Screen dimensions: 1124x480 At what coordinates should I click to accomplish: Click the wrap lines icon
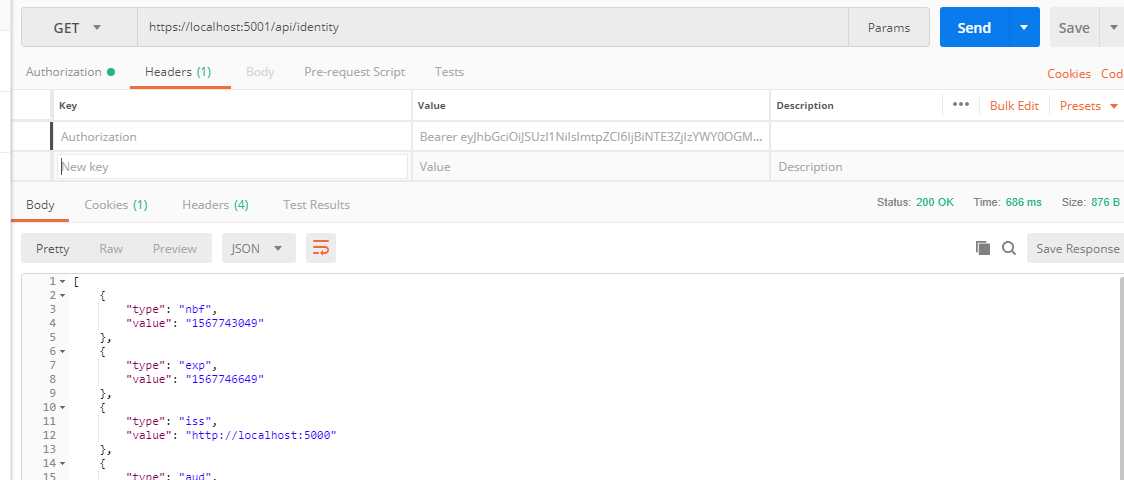click(321, 249)
